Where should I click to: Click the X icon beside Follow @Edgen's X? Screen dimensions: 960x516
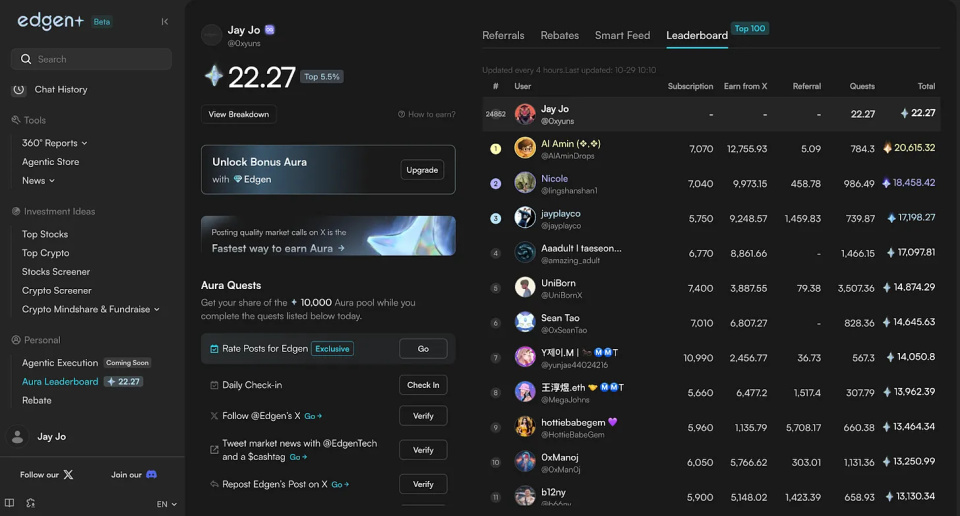[x=214, y=416]
